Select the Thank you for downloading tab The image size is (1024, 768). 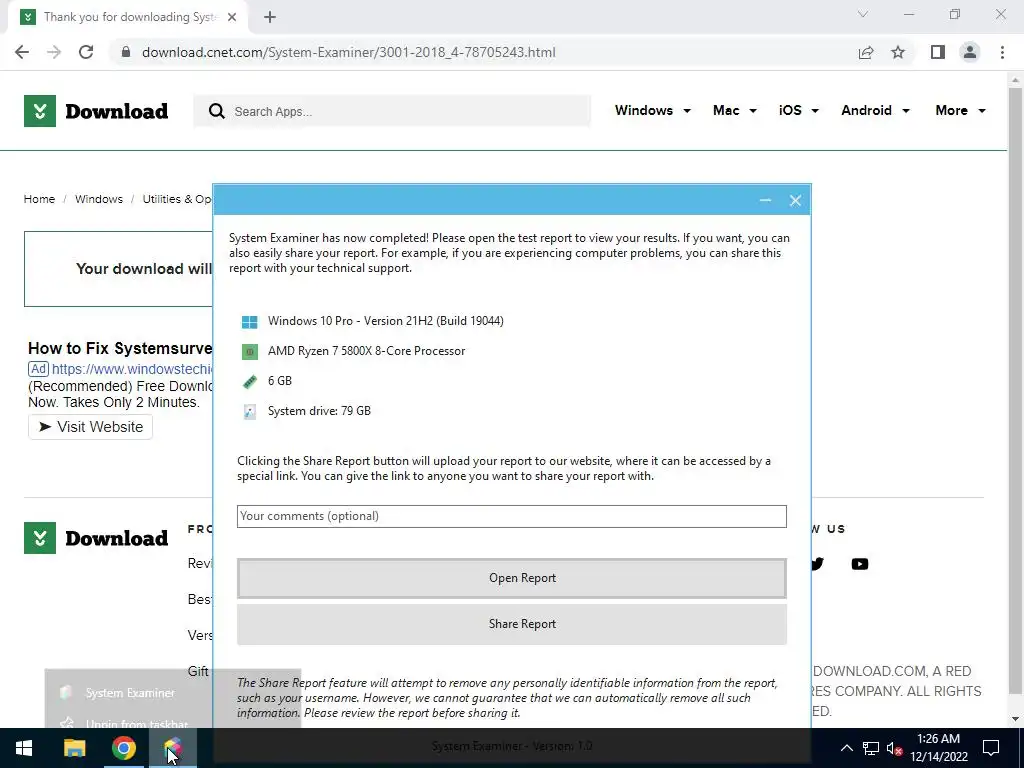coord(129,17)
